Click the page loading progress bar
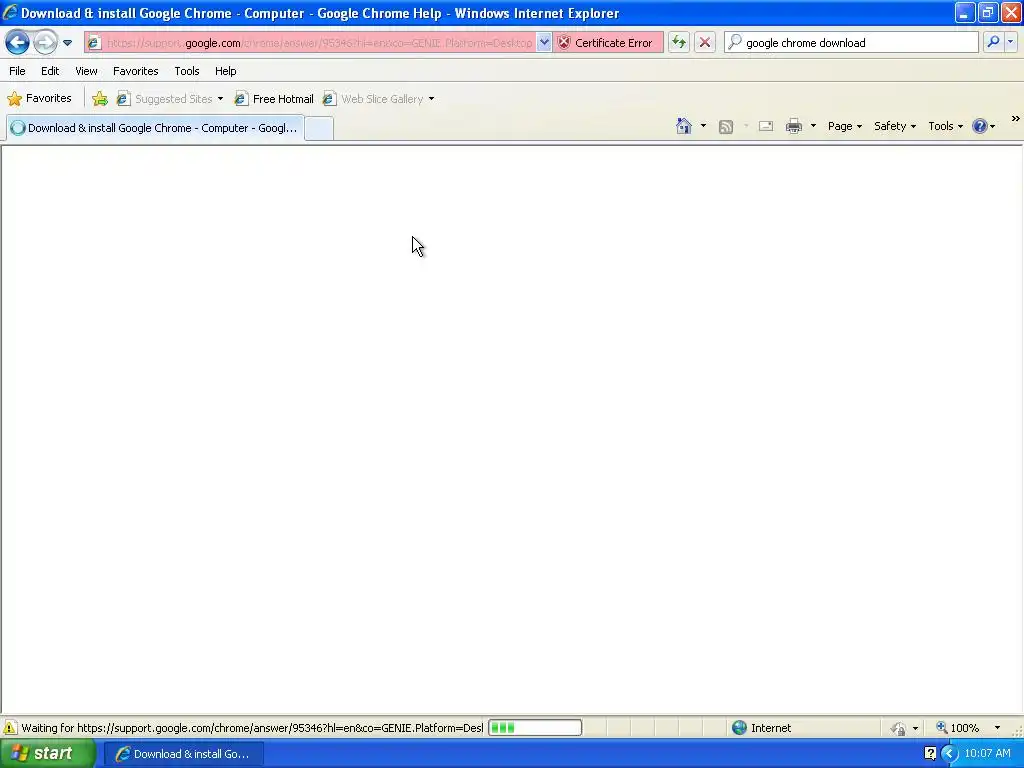Viewport: 1024px width, 768px height. tap(535, 728)
